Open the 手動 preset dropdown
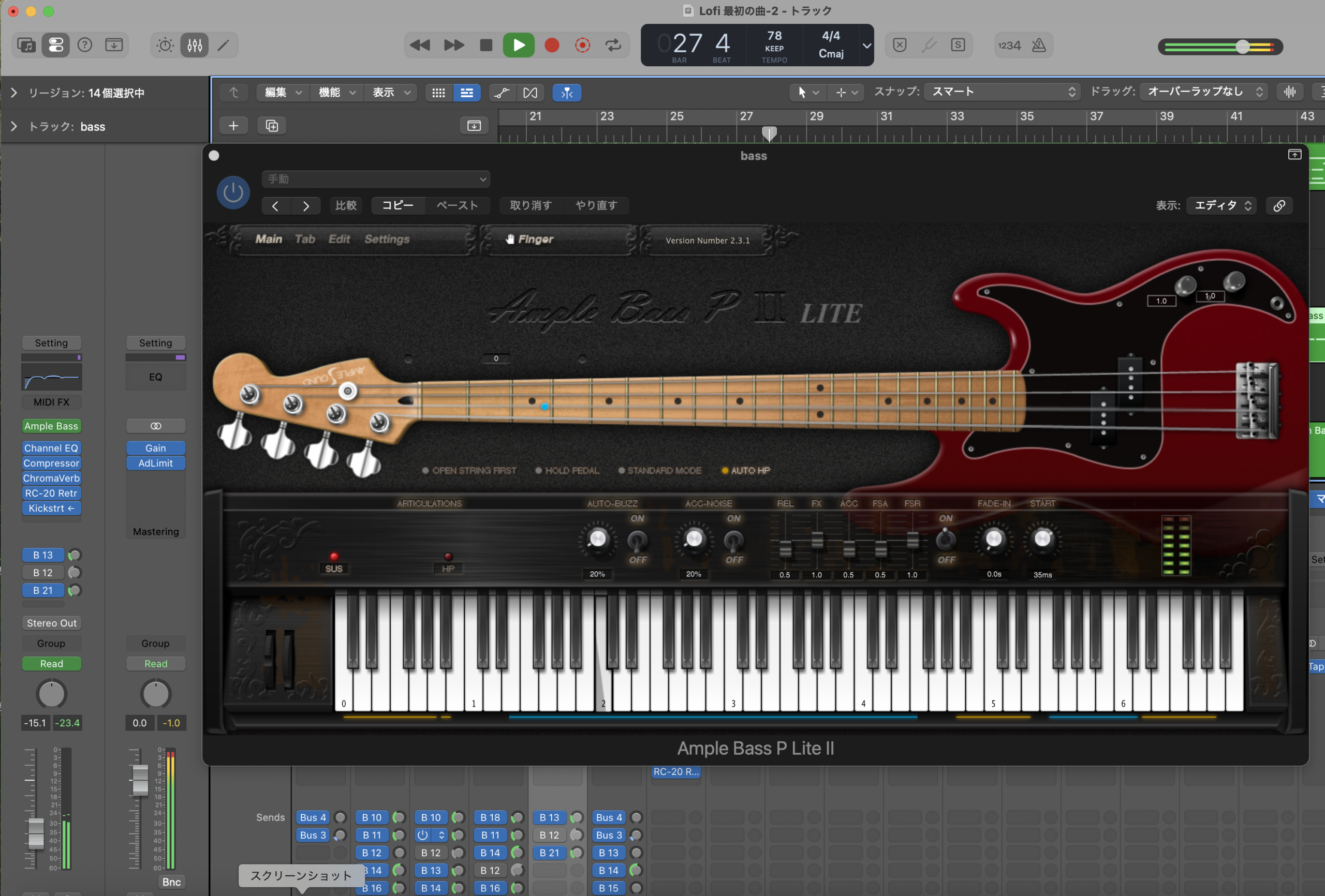1325x896 pixels. 376,179
